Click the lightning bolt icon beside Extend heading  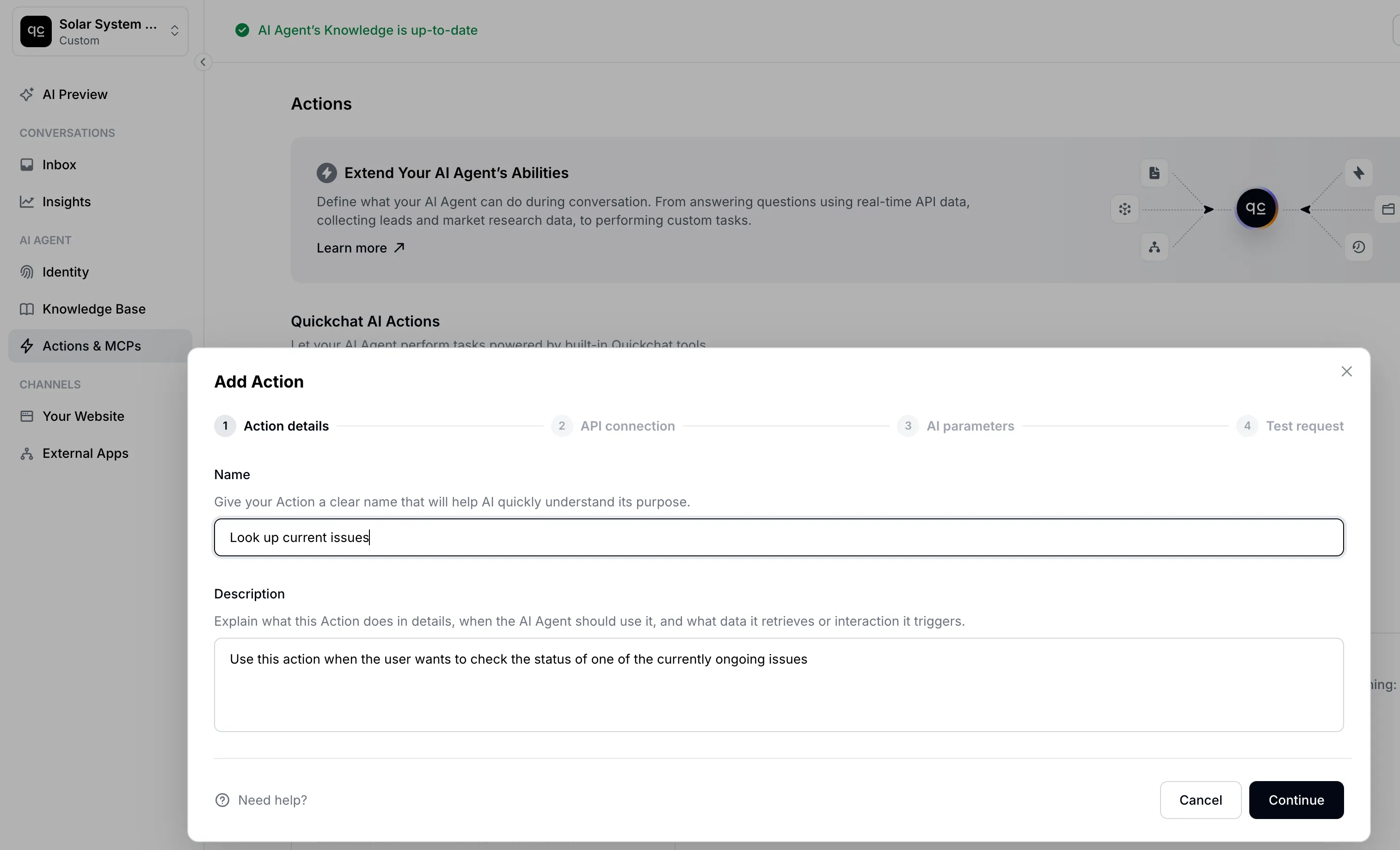coord(327,172)
